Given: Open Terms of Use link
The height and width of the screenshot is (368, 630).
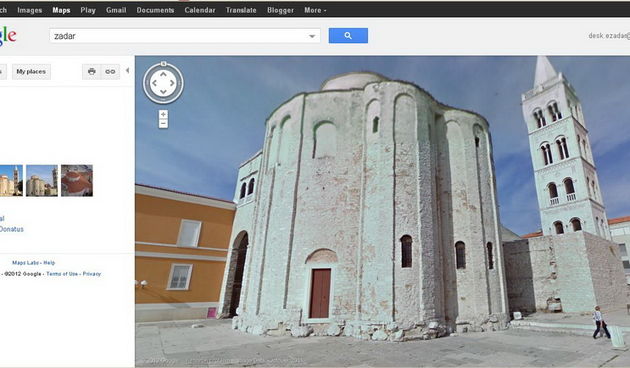Looking at the screenshot, I should pyautogui.click(x=62, y=274).
